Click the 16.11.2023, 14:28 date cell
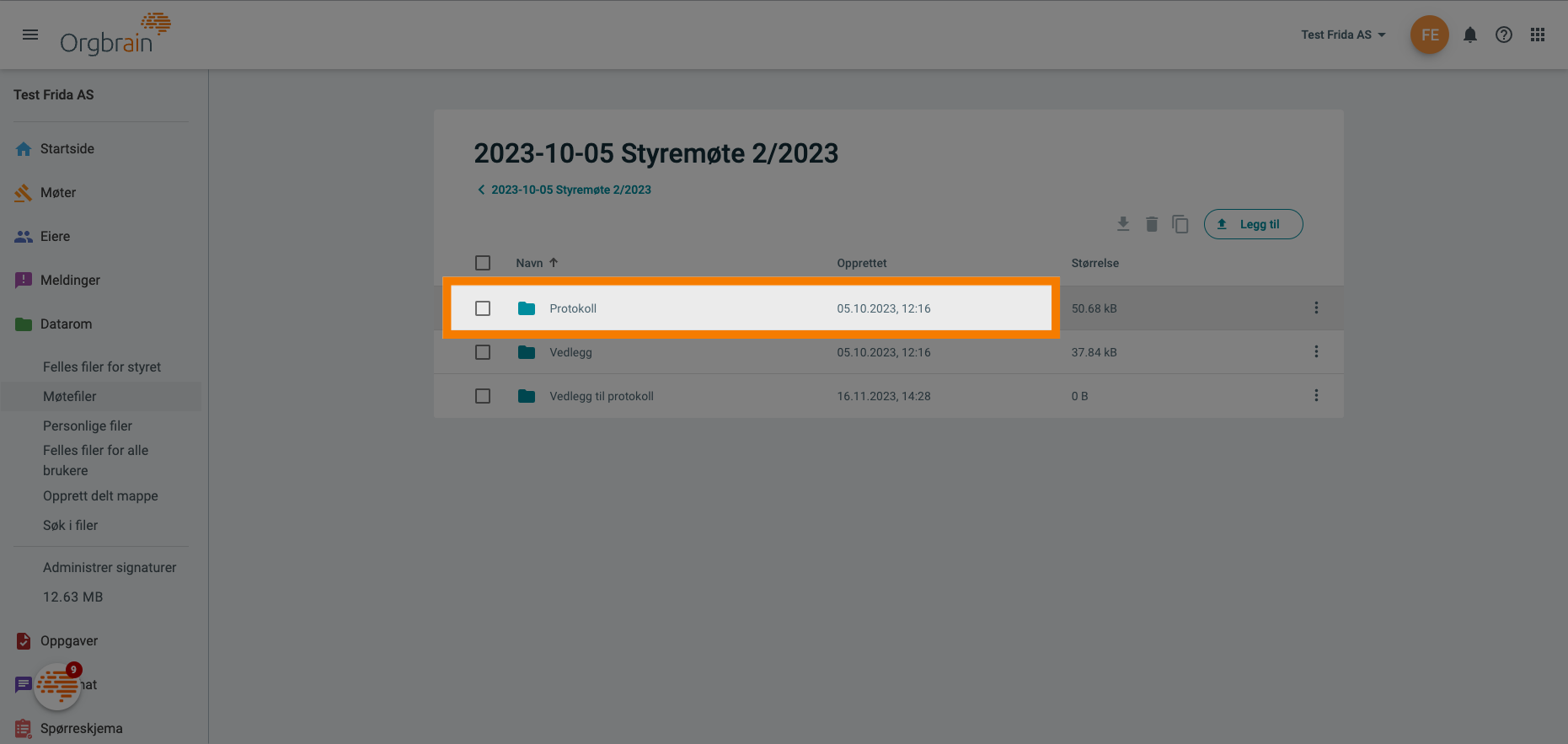The width and height of the screenshot is (1568, 744). point(884,396)
